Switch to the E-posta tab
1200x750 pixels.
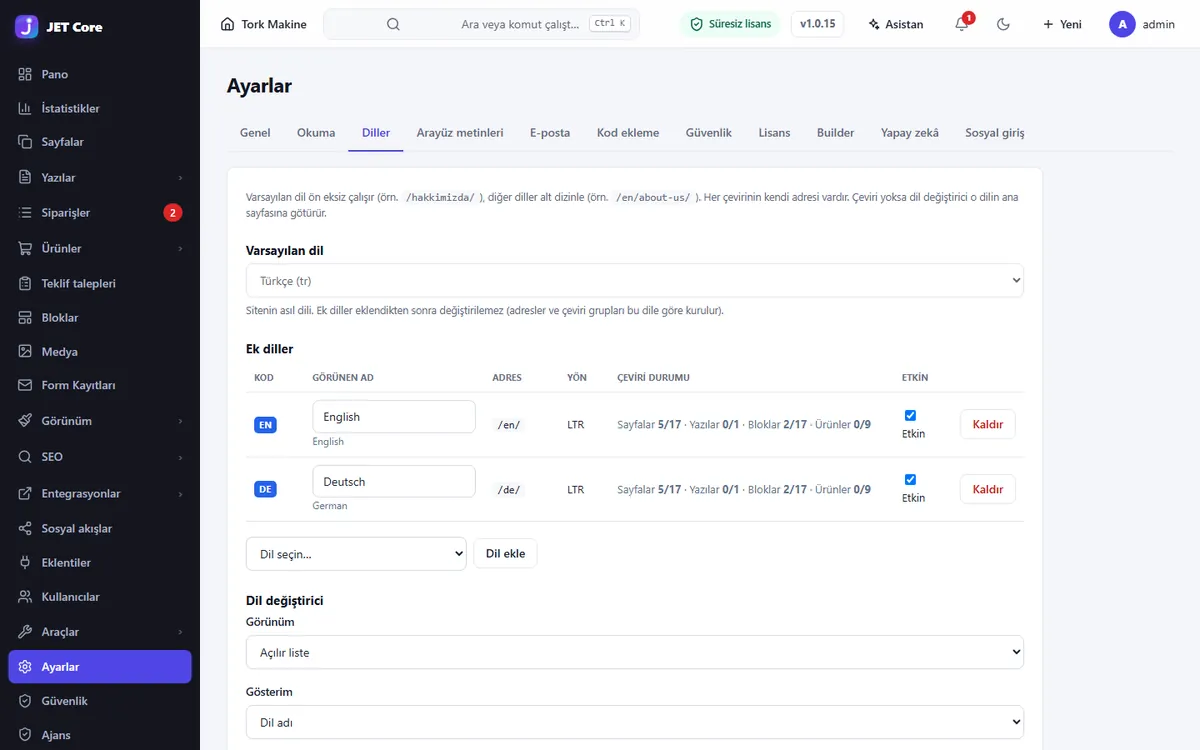550,133
